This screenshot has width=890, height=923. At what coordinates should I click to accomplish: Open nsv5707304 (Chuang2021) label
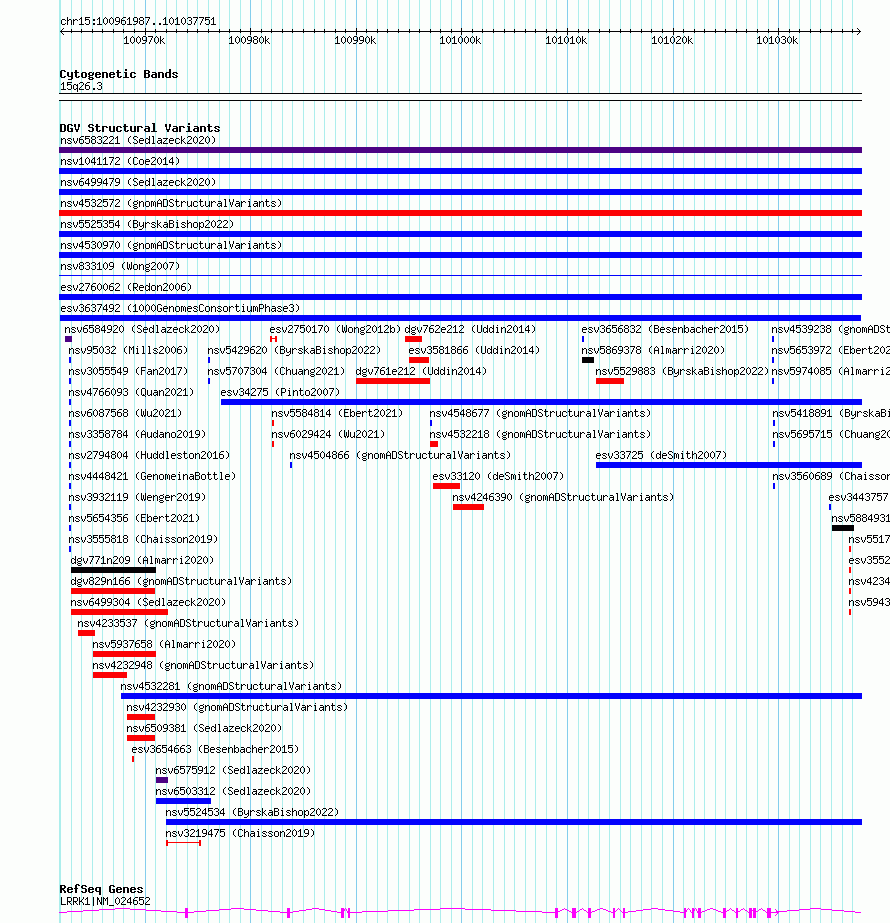point(276,371)
